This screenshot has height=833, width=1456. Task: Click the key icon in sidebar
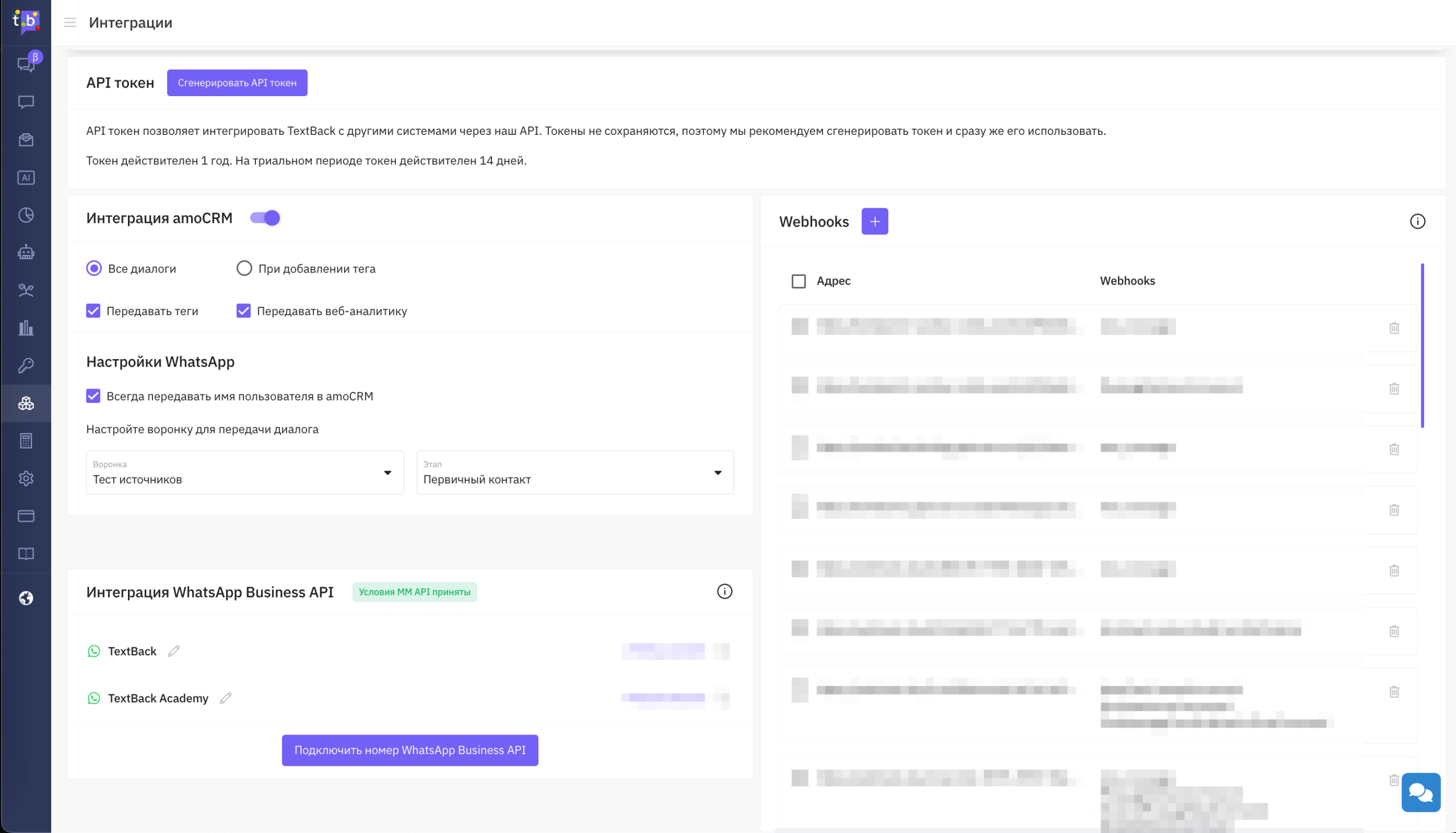26,366
